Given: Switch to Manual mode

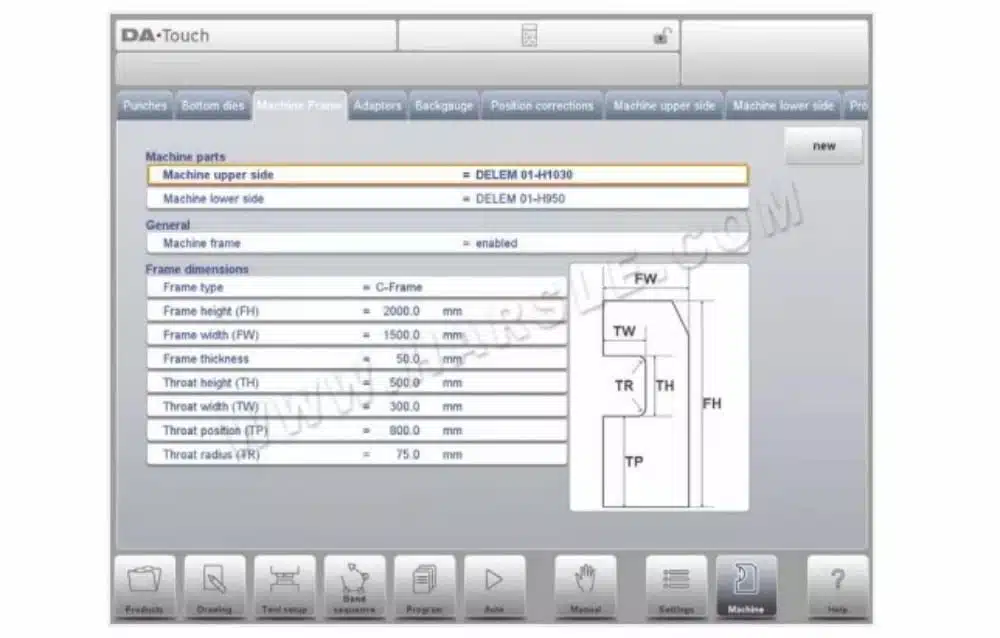Looking at the screenshot, I should coord(585,587).
